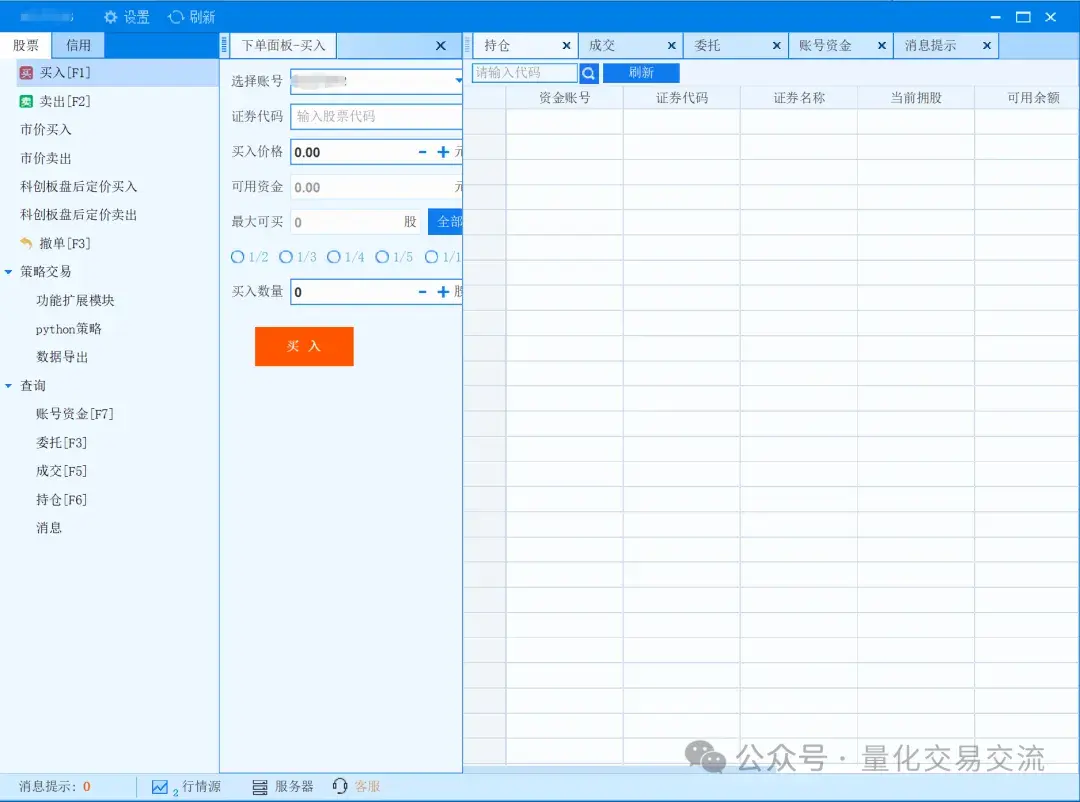
Task: Close the 成交 tab
Action: click(672, 45)
